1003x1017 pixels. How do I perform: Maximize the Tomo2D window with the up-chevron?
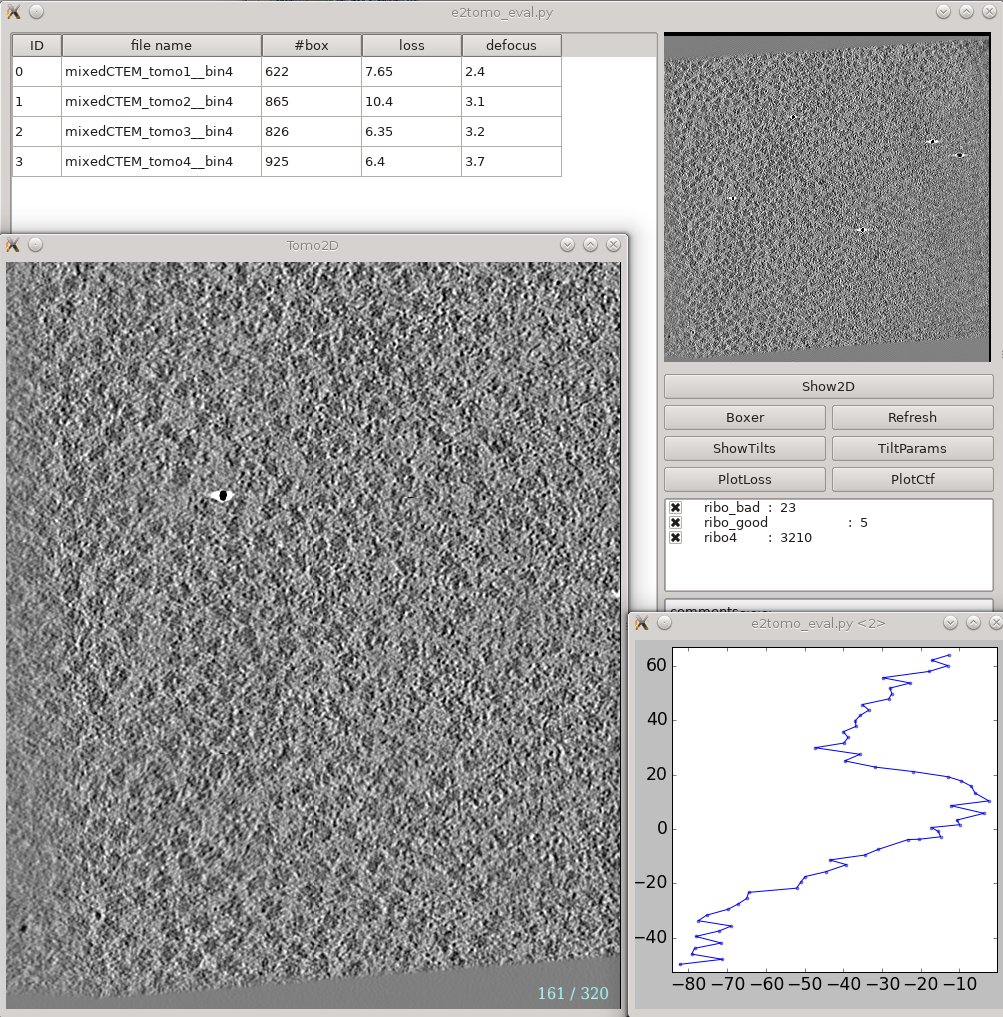click(x=590, y=245)
